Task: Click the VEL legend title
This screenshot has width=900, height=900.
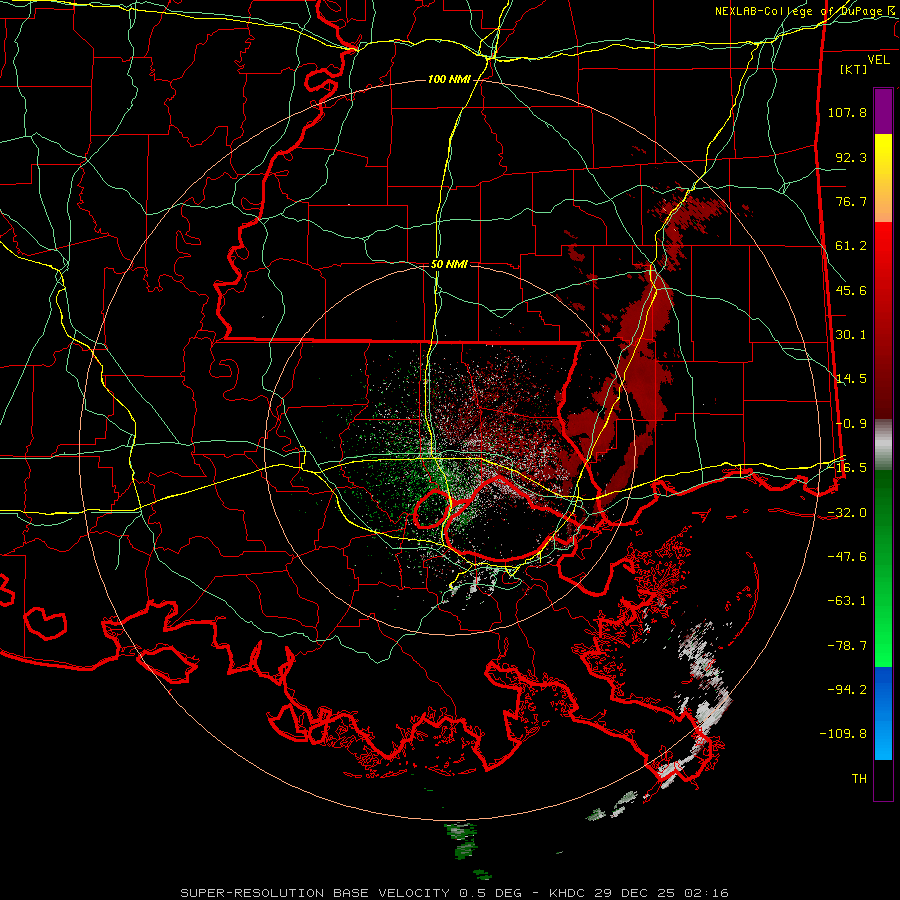Action: 878,60
